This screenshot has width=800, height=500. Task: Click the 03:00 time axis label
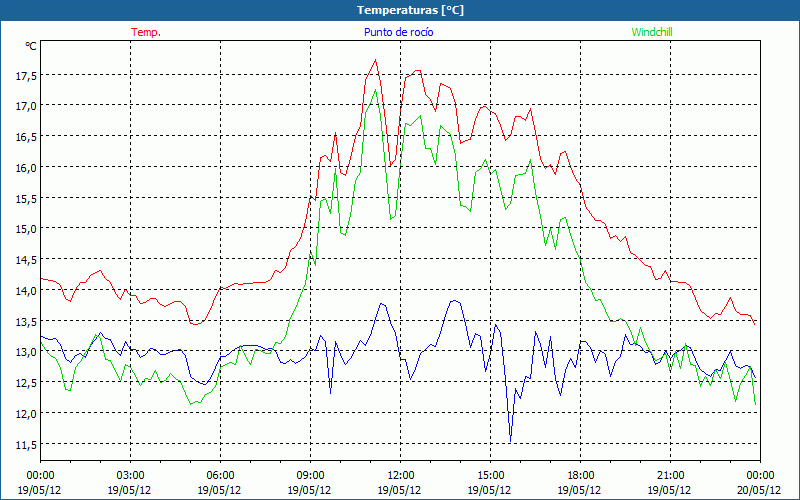coord(130,475)
